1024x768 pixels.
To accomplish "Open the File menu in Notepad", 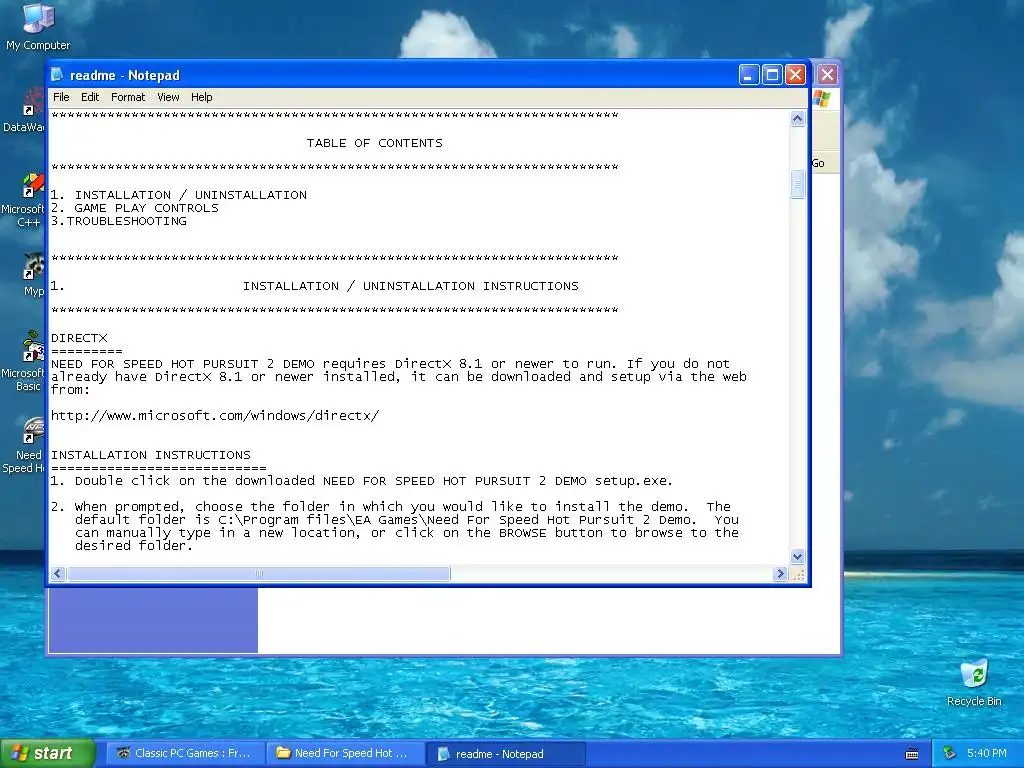I will click(61, 97).
